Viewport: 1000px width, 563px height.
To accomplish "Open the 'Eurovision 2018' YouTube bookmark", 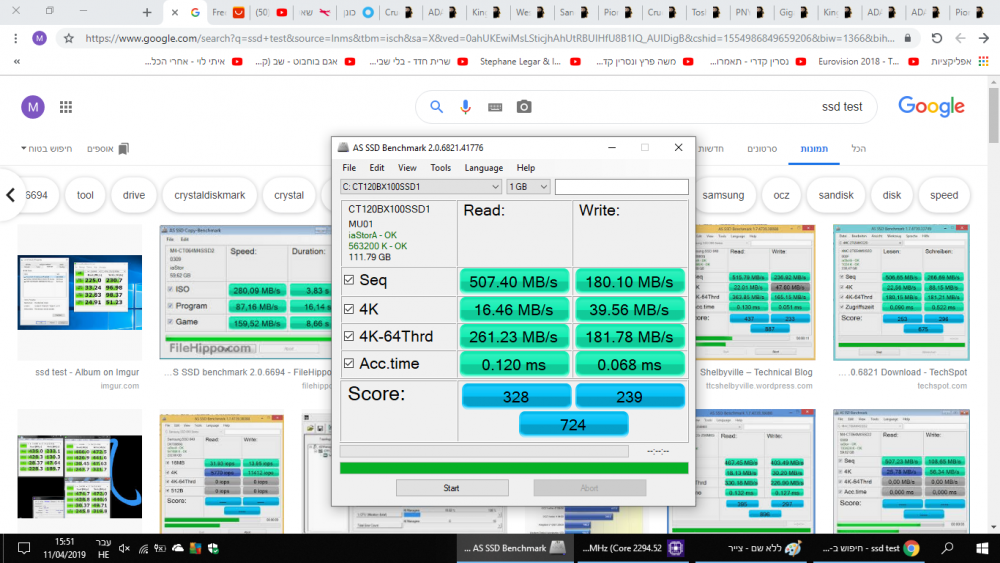I will click(x=869, y=61).
